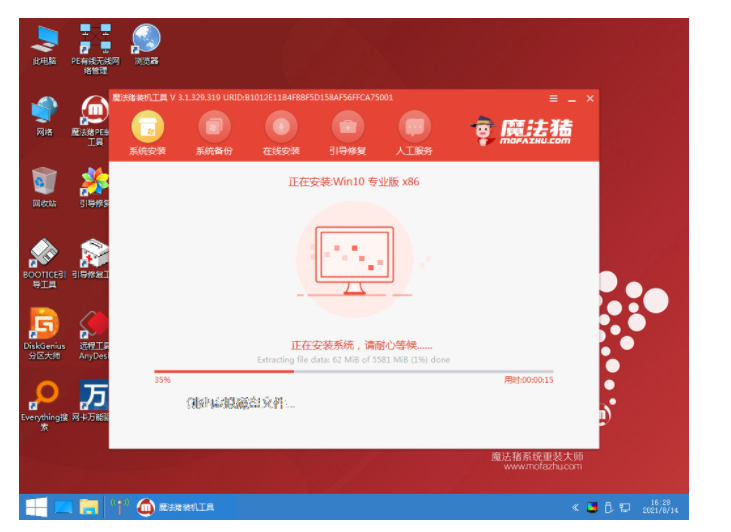
Task: Click the installation progress bar
Action: click(354, 372)
